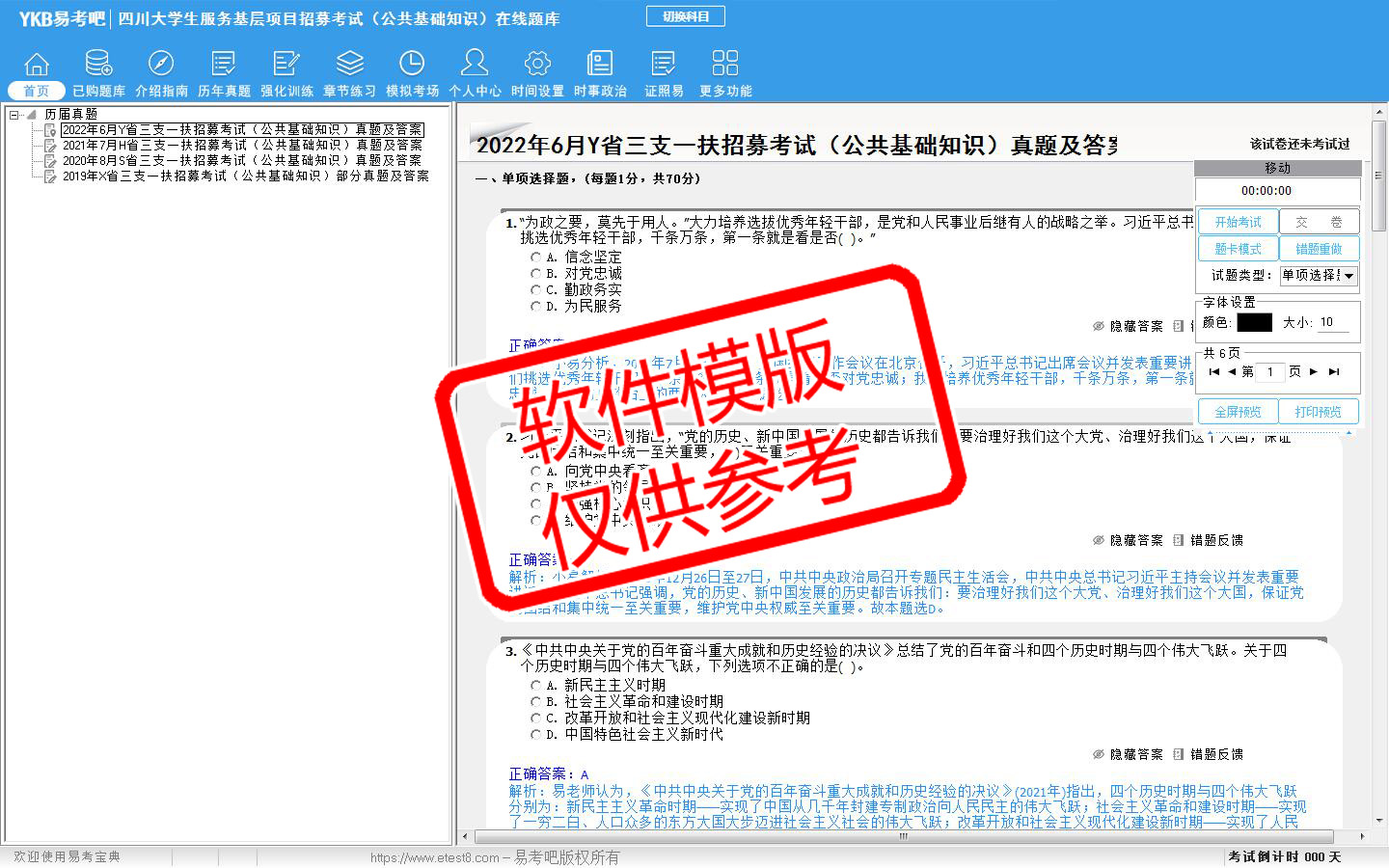The image size is (1389, 868).
Task: Click the 开始考试 start exam button
Action: pos(1238,222)
